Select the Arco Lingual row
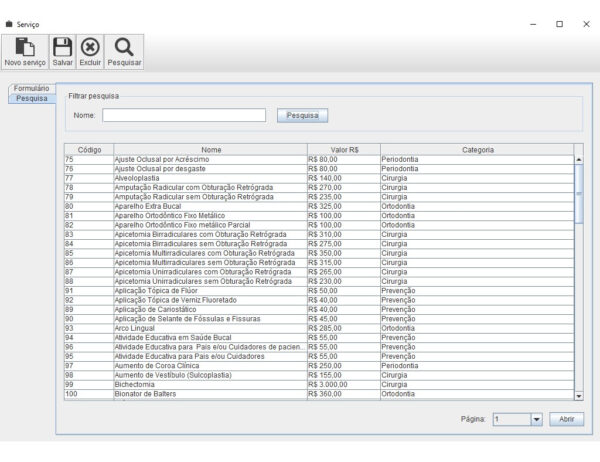Viewport: 600px width, 462px height. 319,328
